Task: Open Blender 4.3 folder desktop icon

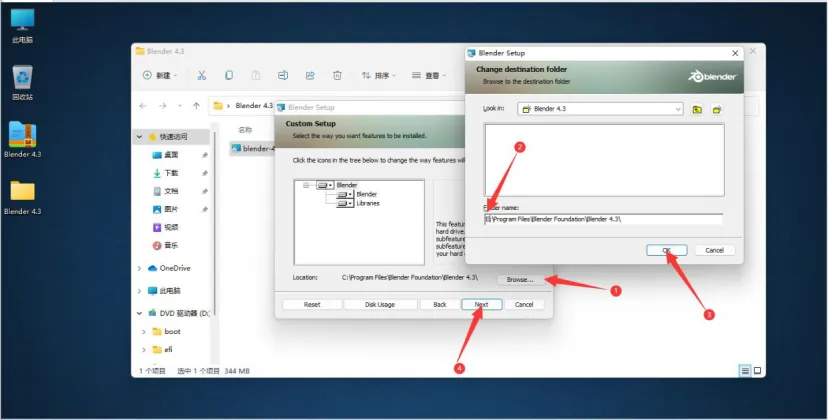Action: point(23,197)
